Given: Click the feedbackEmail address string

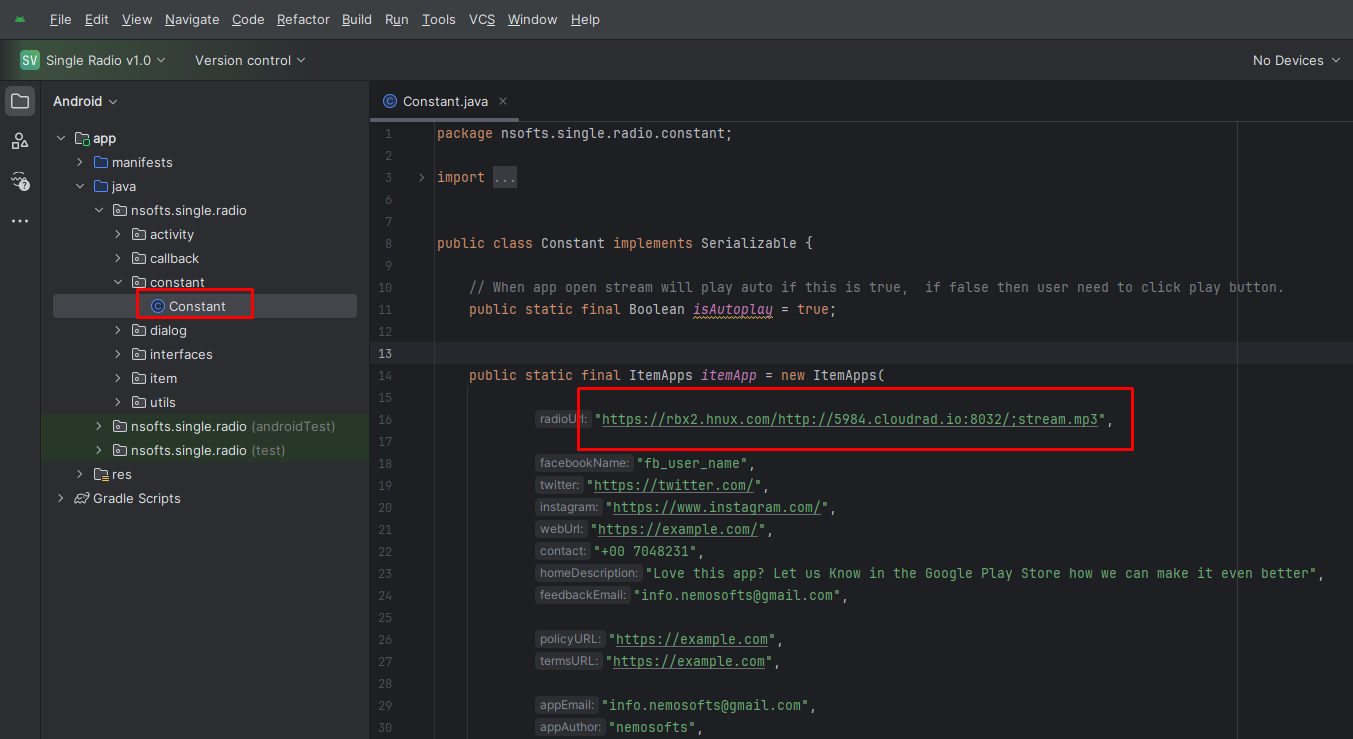Looking at the screenshot, I should pos(737,595).
